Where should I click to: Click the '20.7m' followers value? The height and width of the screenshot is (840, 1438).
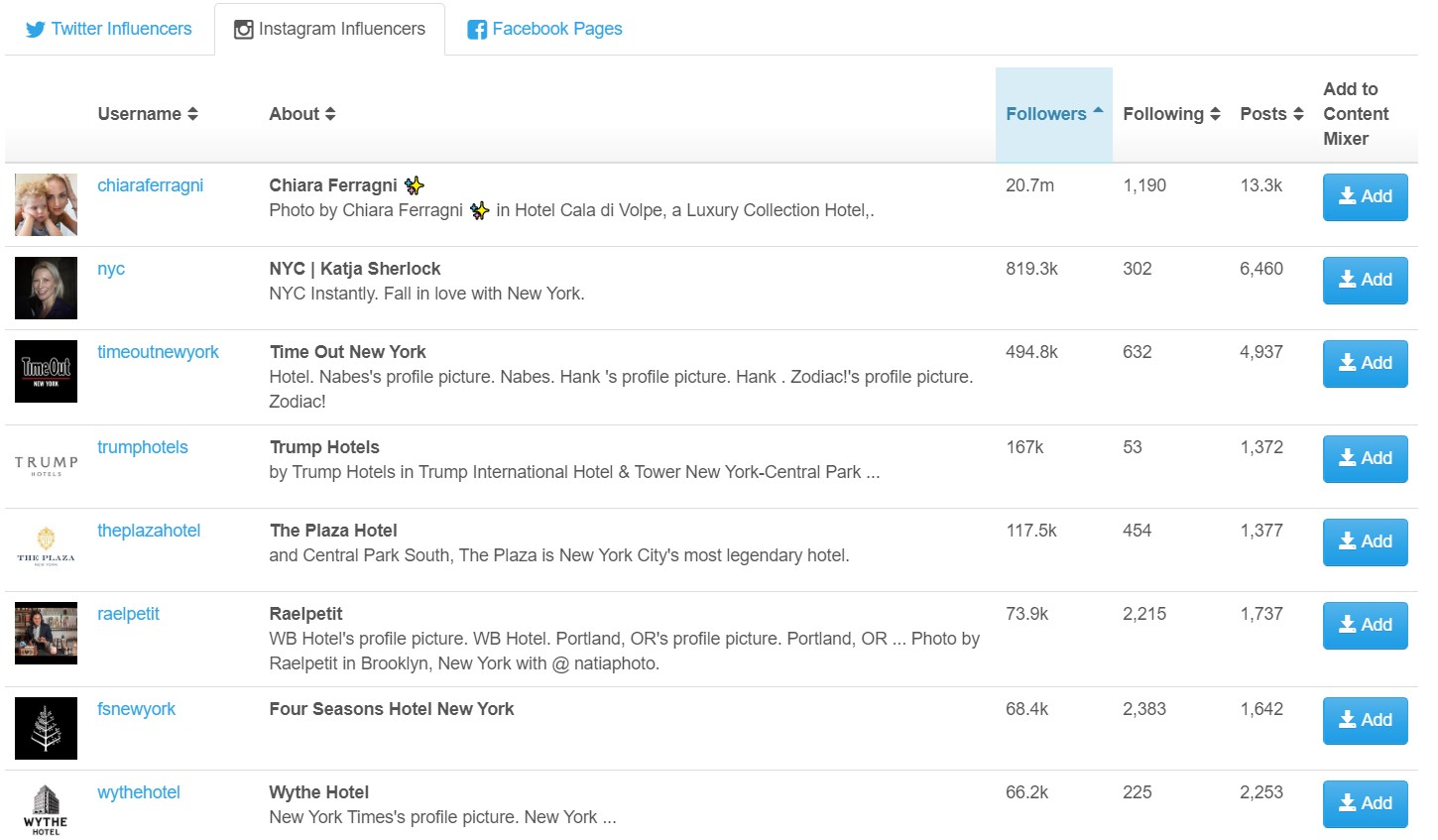pos(1029,185)
